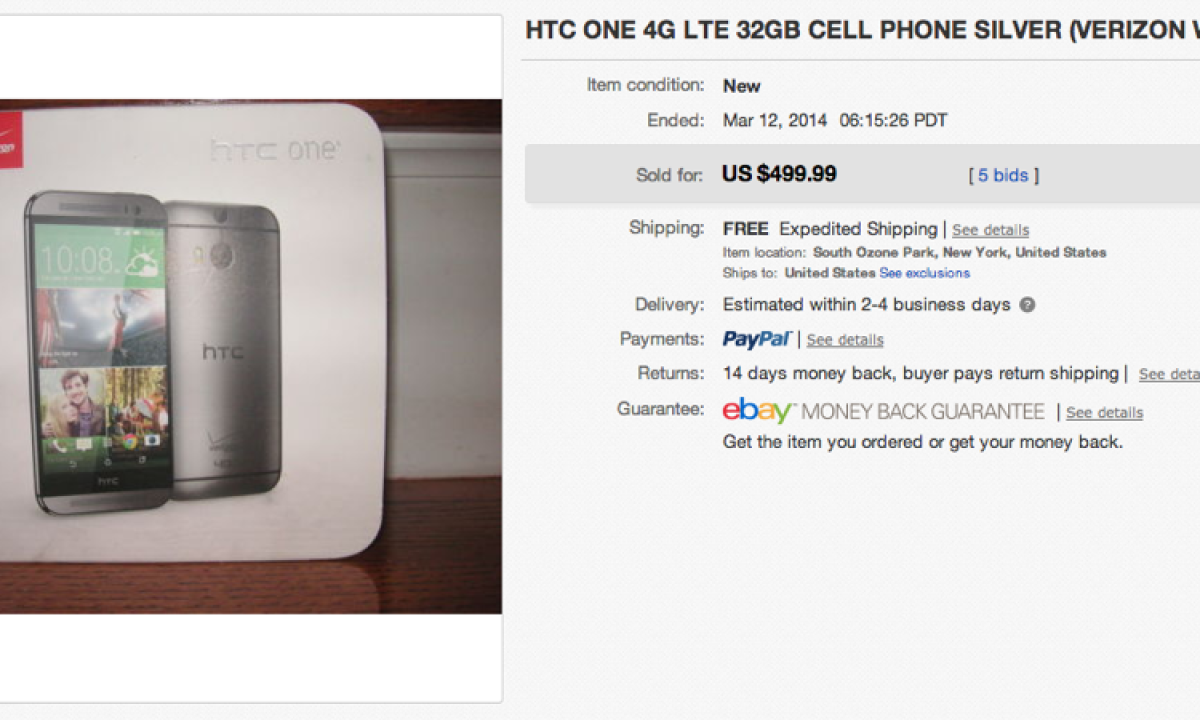Open See details link beside PayPal
Viewport: 1200px width, 720px height.
[845, 340]
